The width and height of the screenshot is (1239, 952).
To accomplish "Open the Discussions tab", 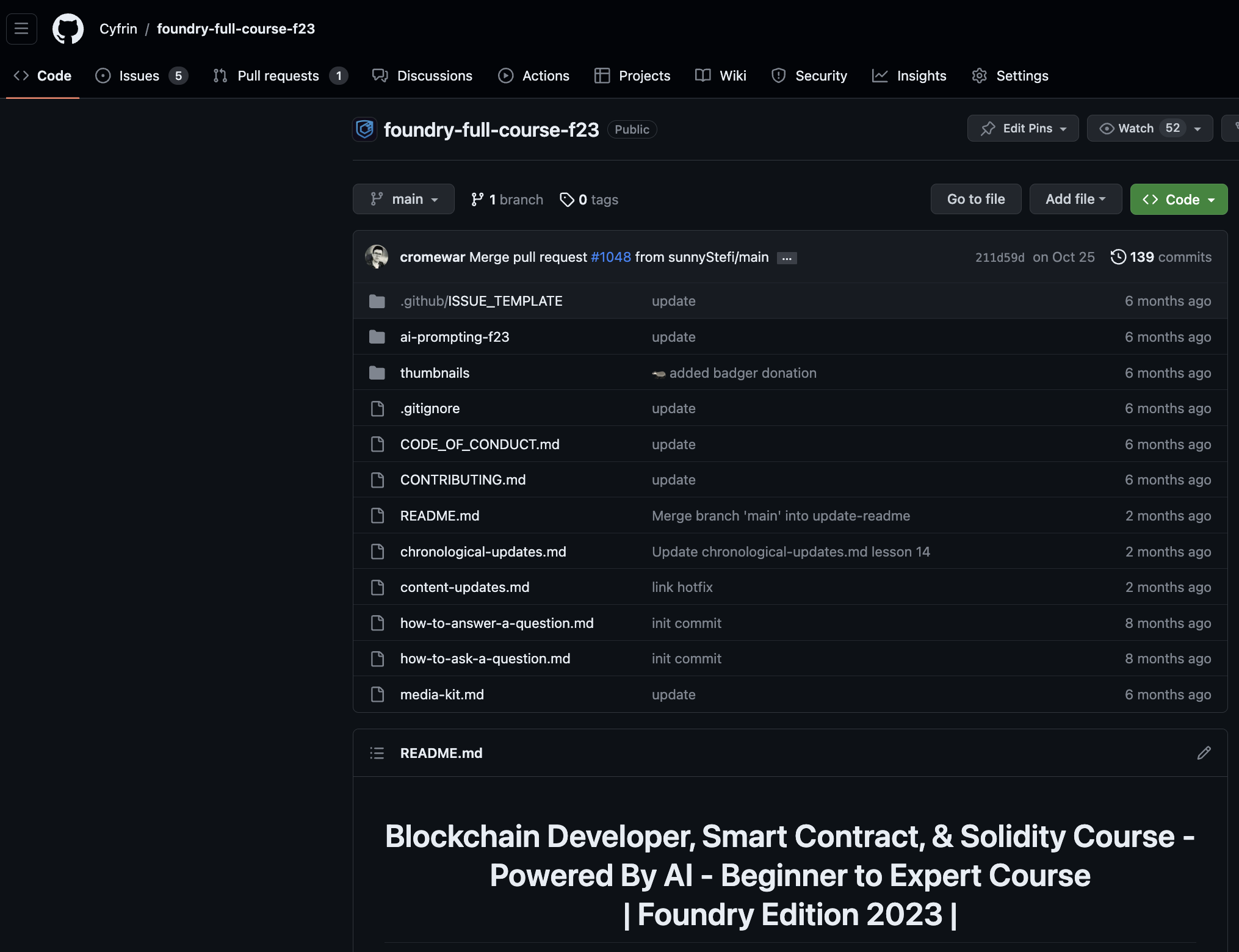I will (422, 76).
